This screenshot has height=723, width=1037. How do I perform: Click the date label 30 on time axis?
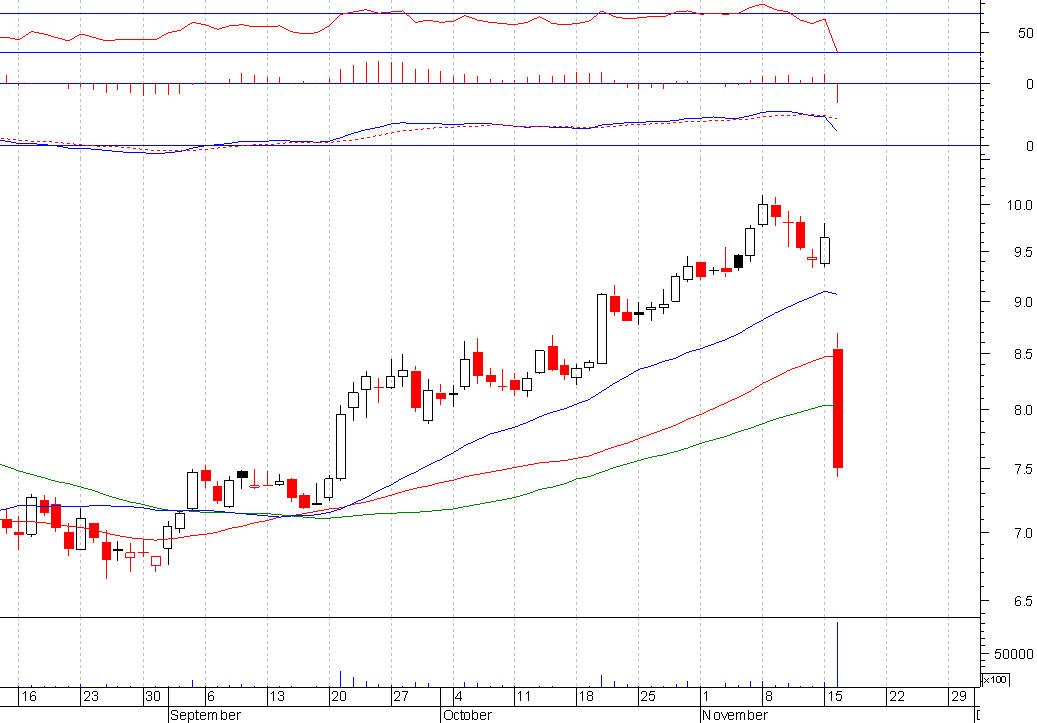click(x=153, y=696)
